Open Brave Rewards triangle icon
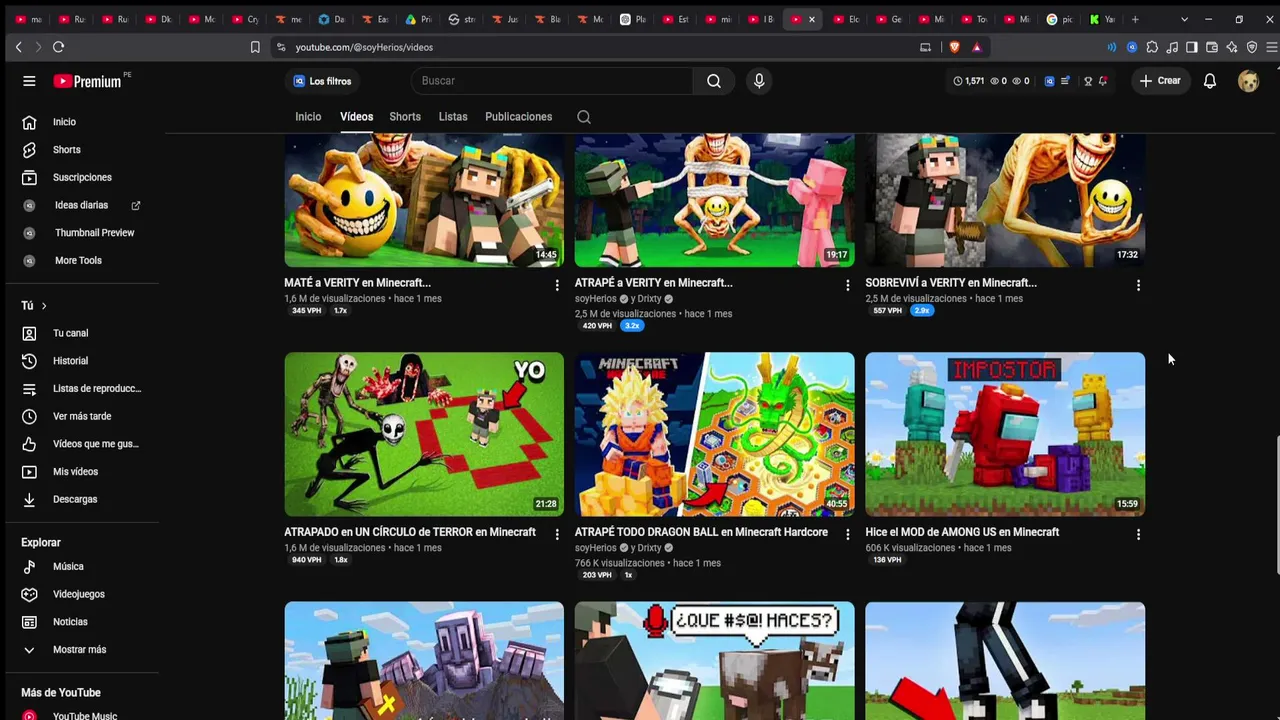This screenshot has width=1280, height=720. pyautogui.click(x=977, y=47)
